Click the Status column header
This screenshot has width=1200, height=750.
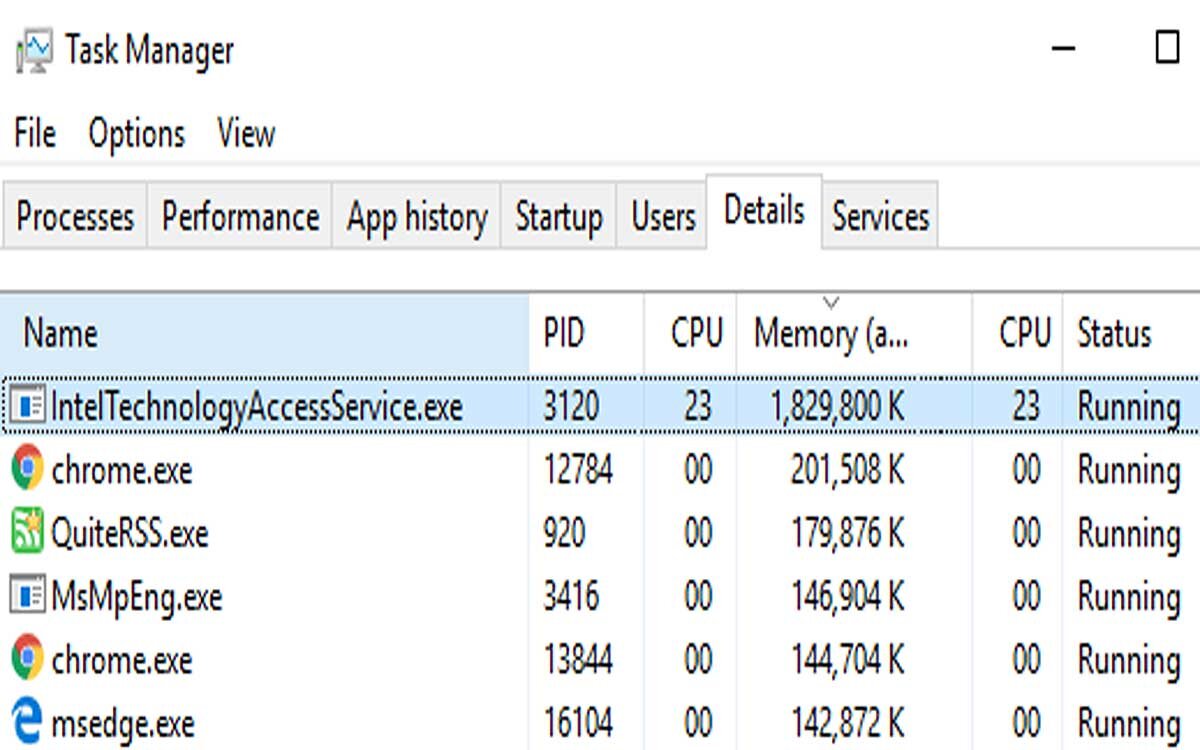coord(1114,334)
